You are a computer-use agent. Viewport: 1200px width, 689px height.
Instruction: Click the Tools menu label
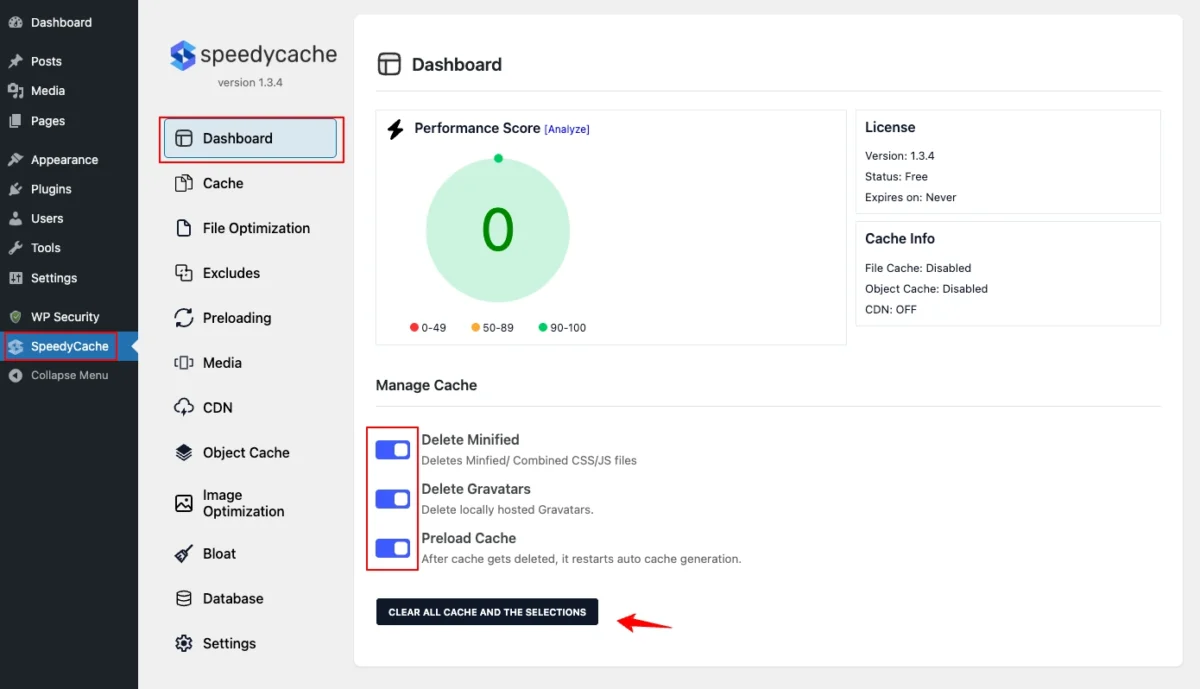(46, 248)
